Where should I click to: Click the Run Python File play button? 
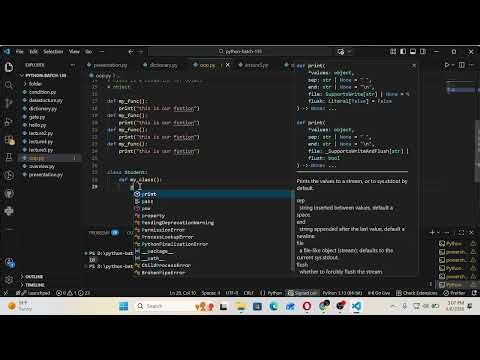point(447,65)
